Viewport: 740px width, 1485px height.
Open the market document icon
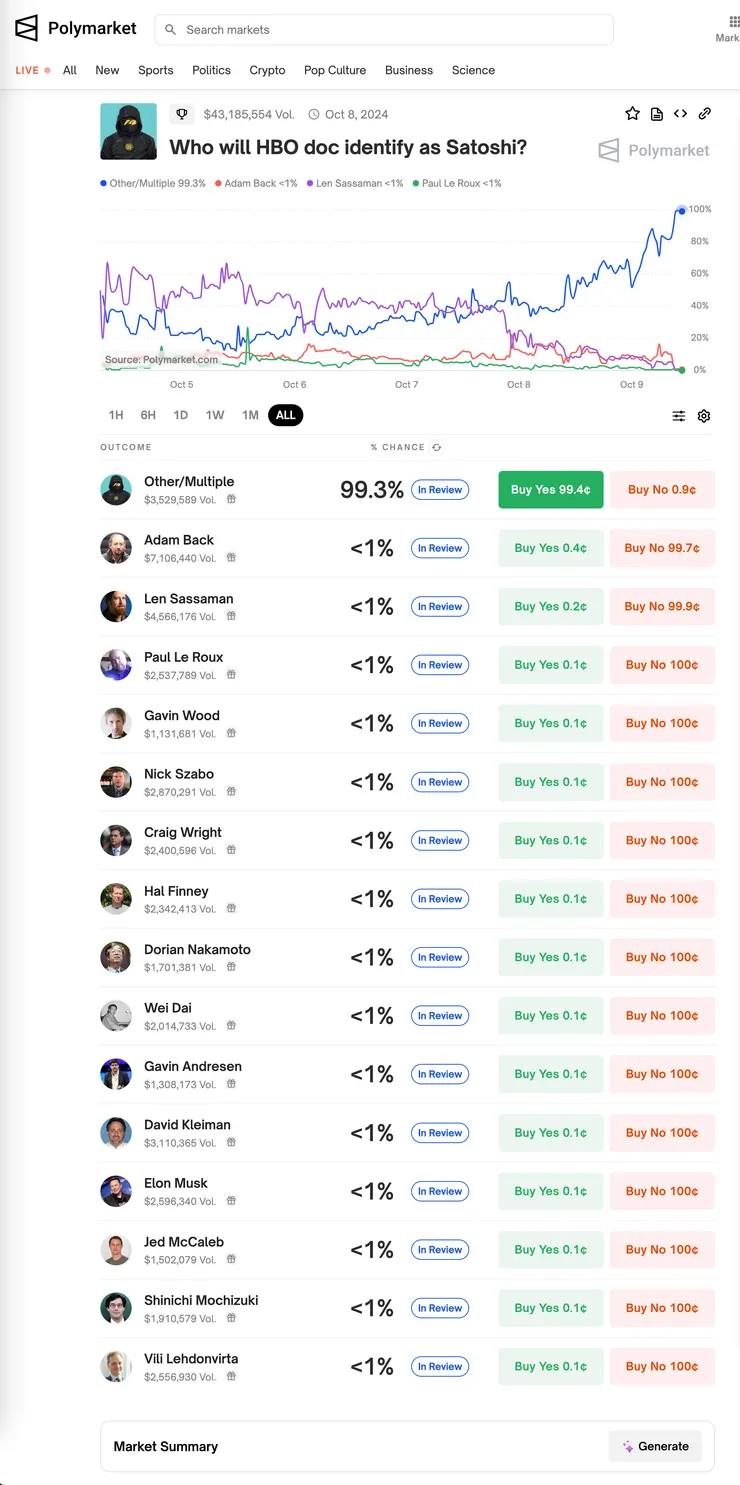(656, 114)
